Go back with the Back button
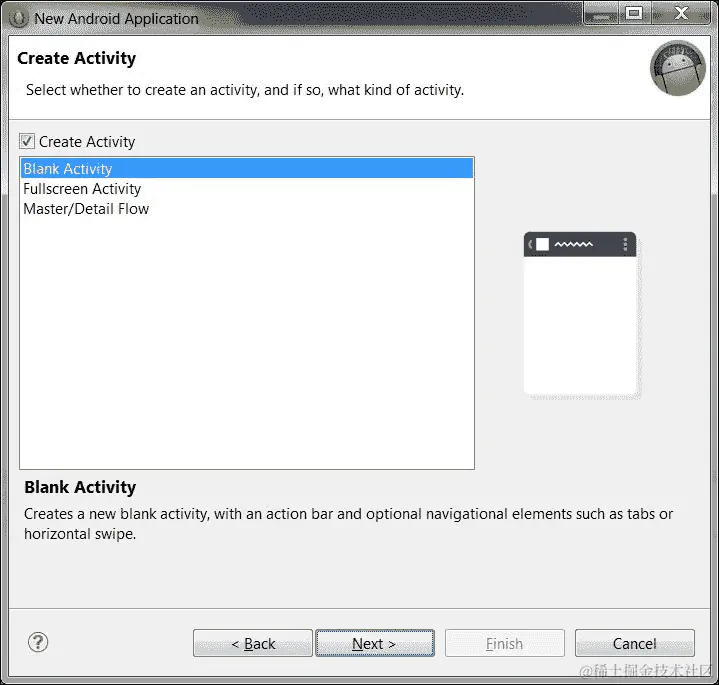The image size is (719, 685). [x=253, y=643]
